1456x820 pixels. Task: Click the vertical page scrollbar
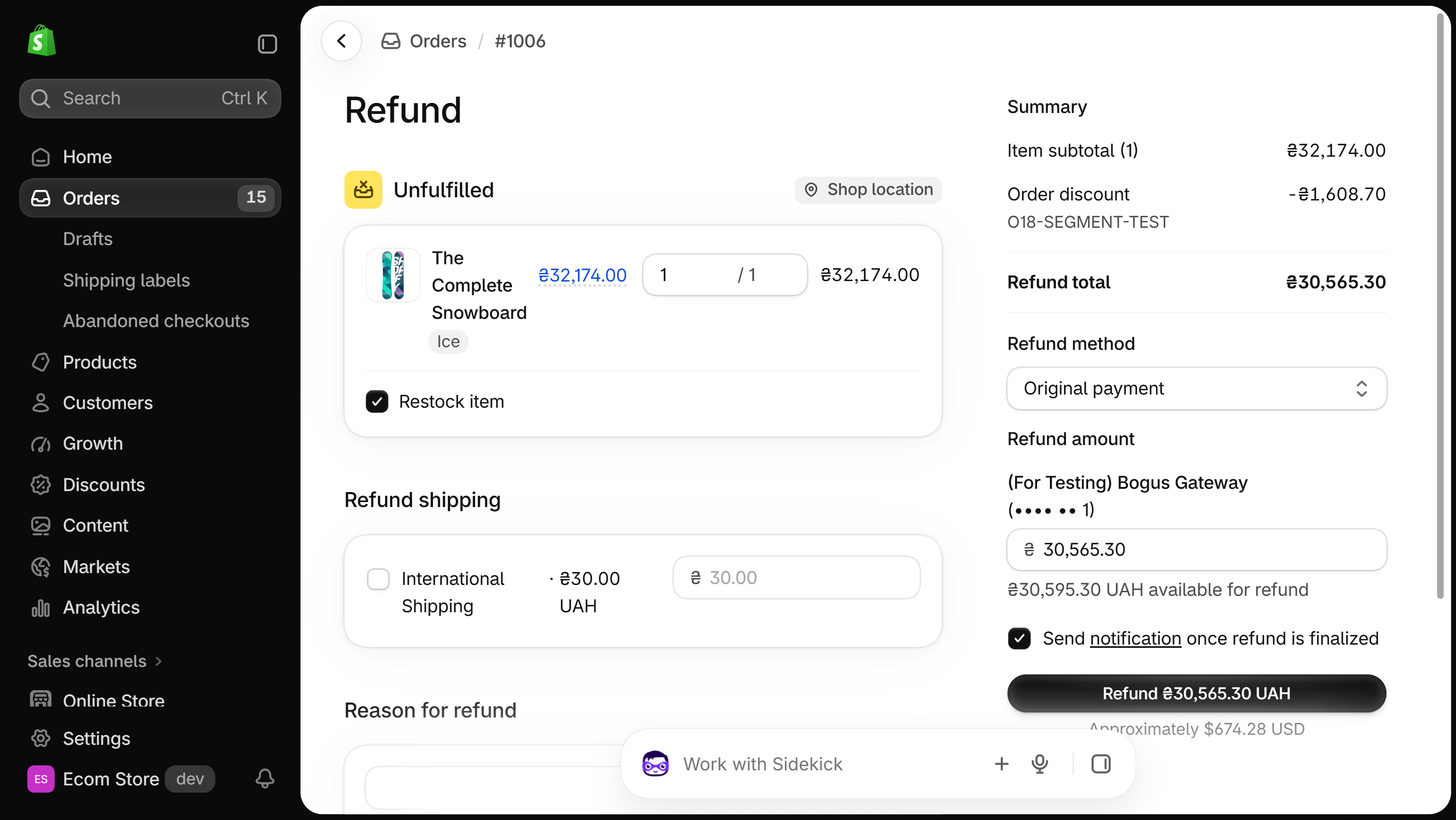pos(1440,305)
